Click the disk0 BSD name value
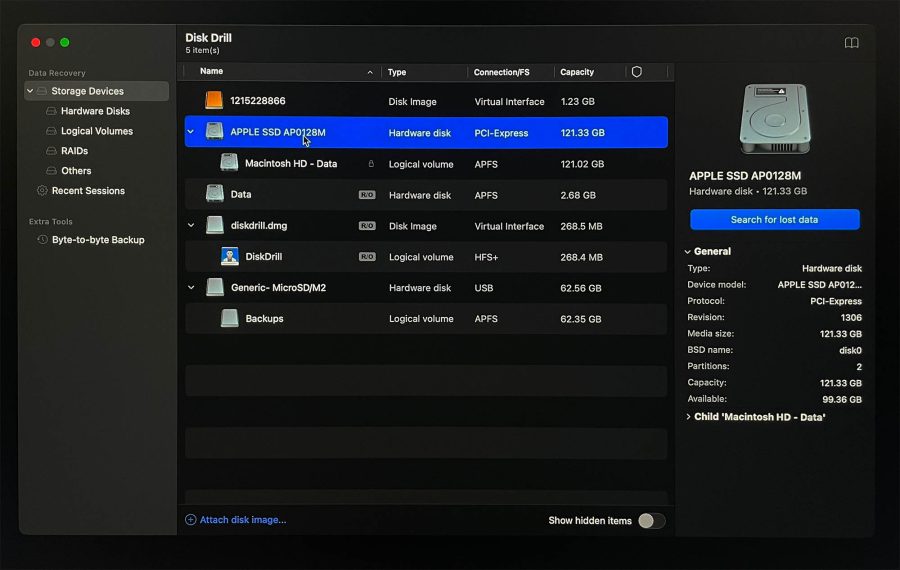The height and width of the screenshot is (570, 900). click(x=850, y=350)
